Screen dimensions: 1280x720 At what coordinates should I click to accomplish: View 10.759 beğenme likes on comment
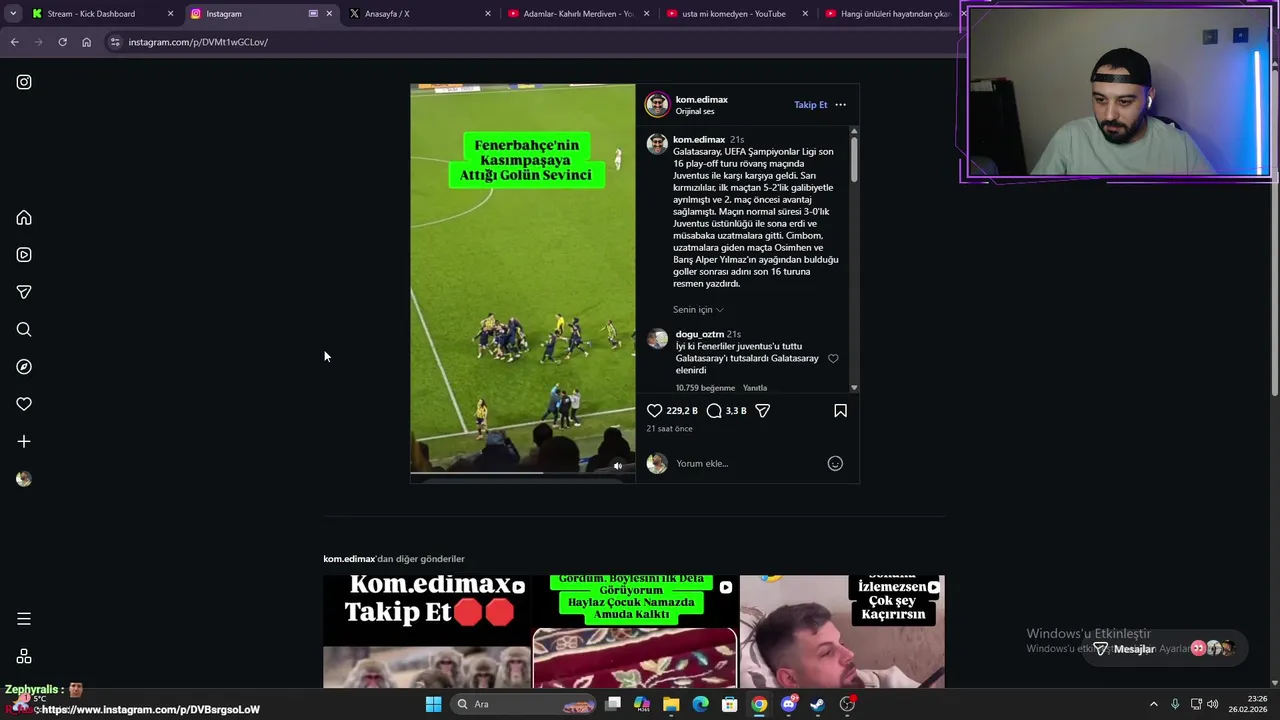pos(705,388)
